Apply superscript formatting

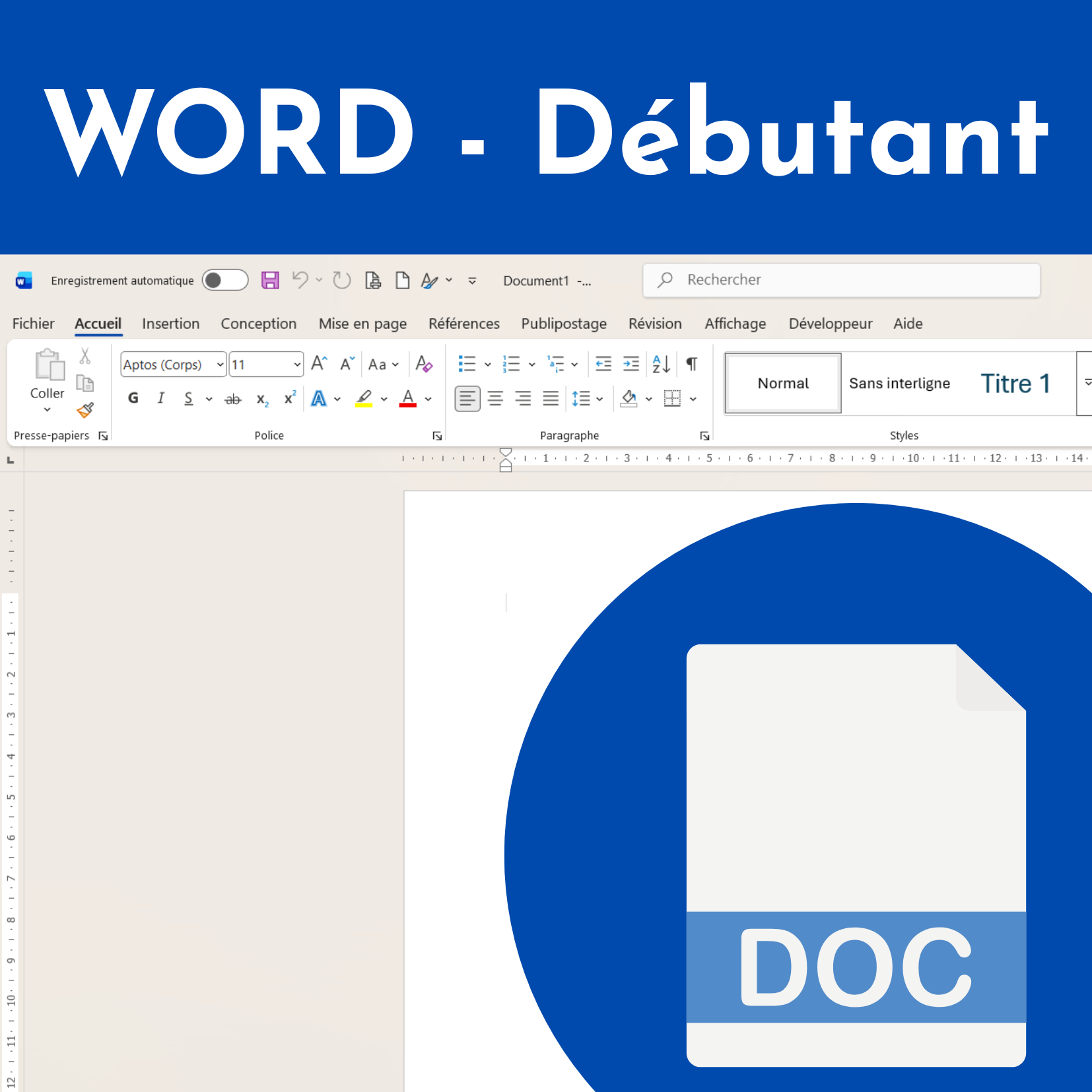pos(290,398)
